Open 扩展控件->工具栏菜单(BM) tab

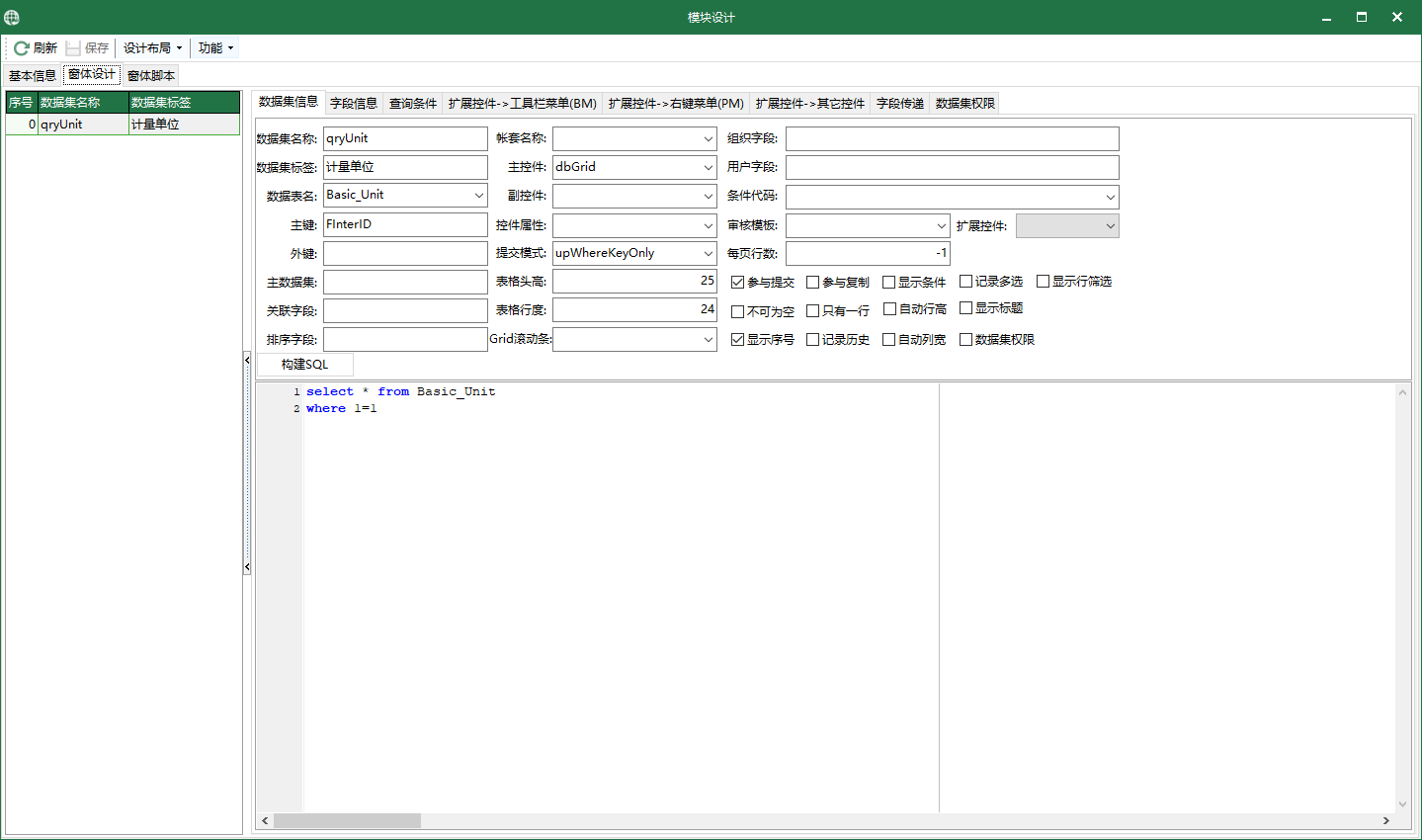click(x=523, y=103)
